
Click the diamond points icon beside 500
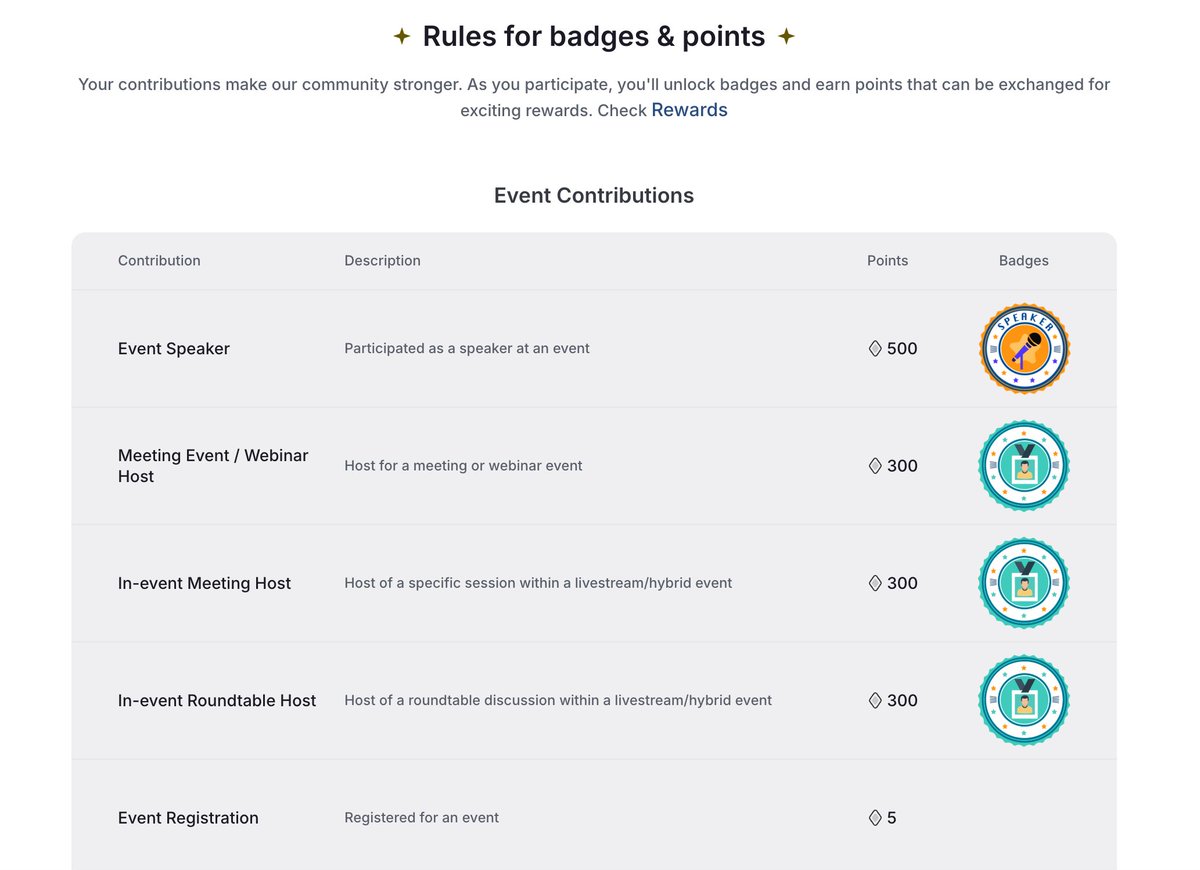coord(875,349)
